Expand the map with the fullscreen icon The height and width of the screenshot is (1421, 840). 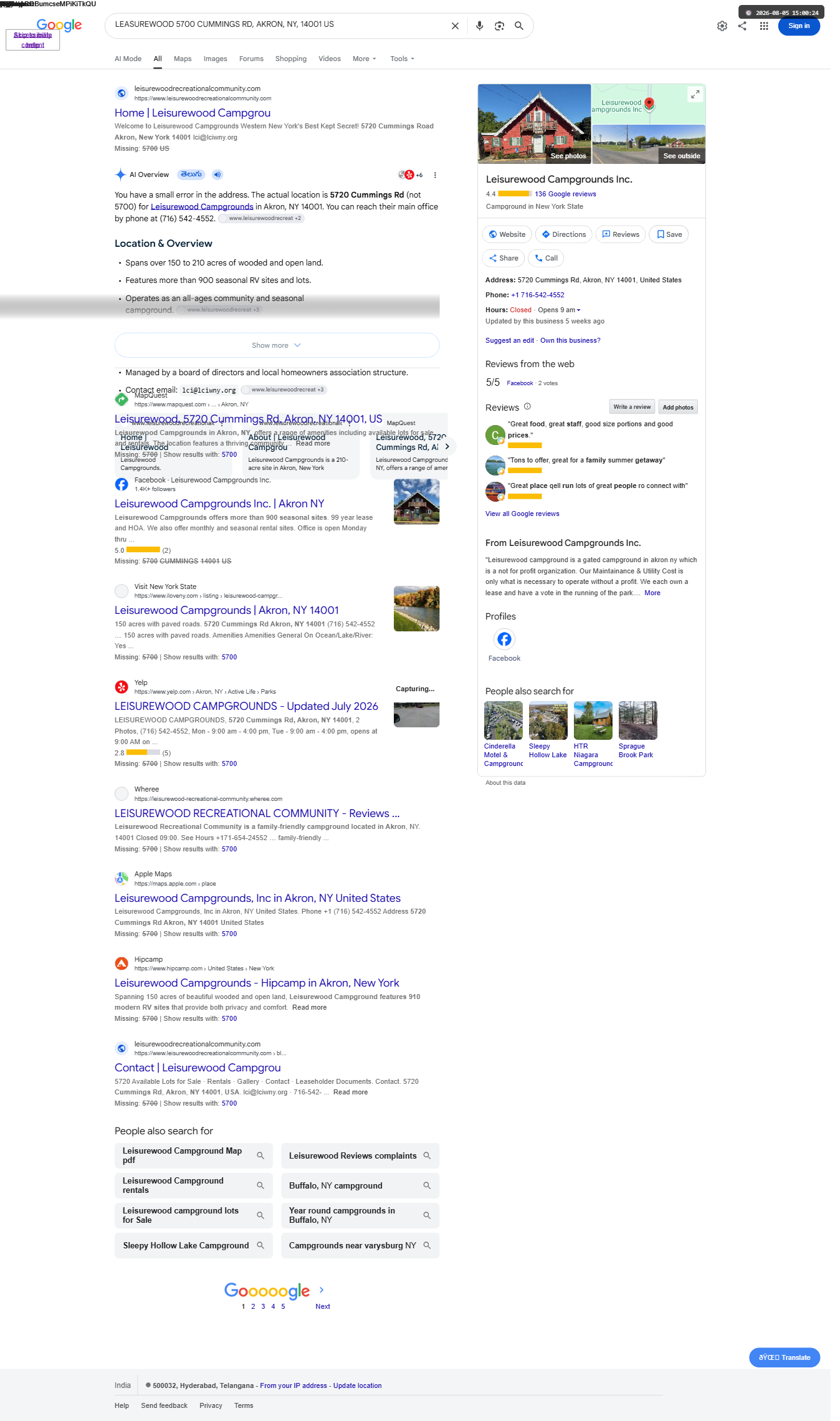[695, 94]
